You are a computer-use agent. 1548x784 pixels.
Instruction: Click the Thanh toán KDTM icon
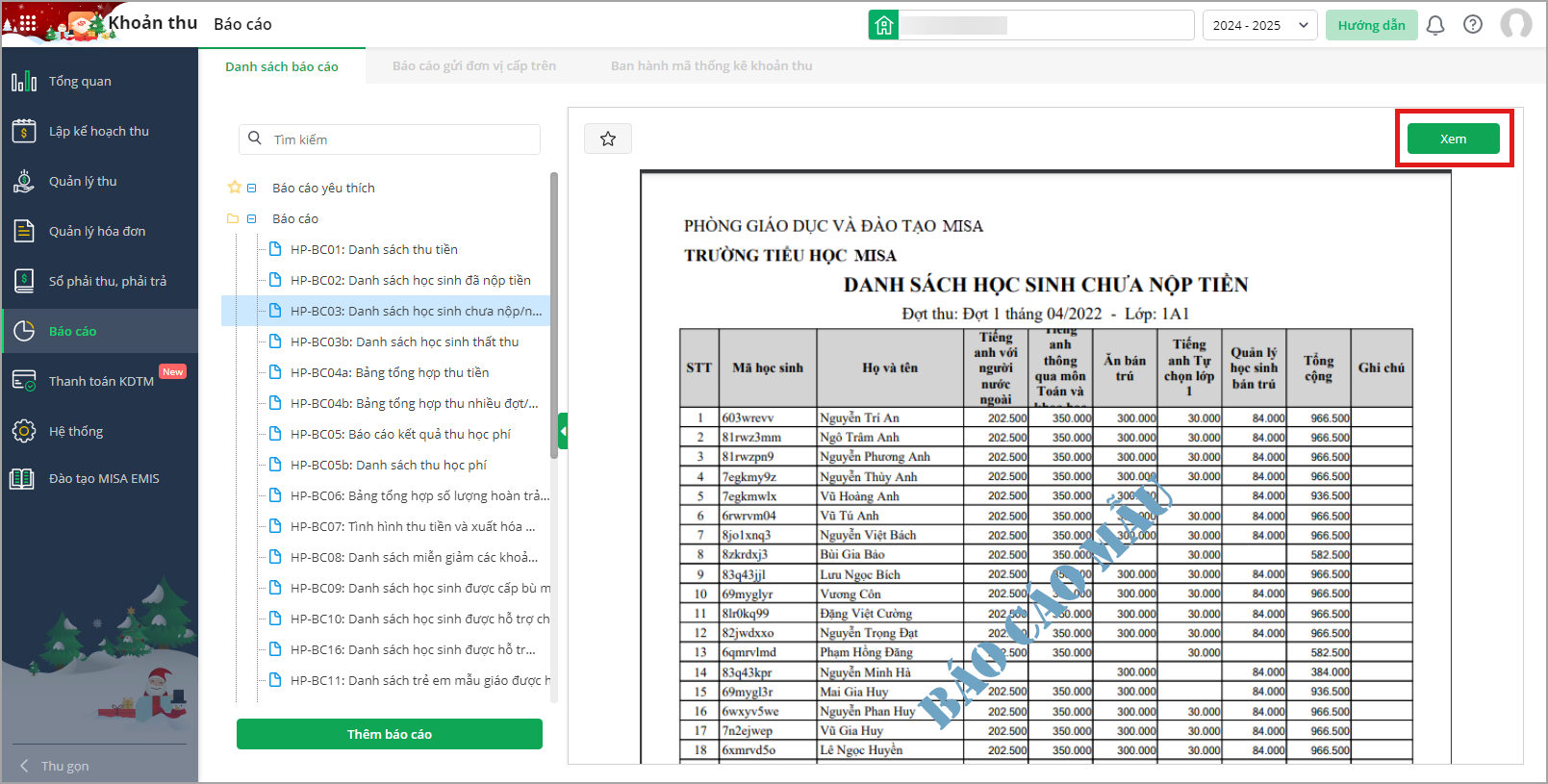pyautogui.click(x=24, y=381)
